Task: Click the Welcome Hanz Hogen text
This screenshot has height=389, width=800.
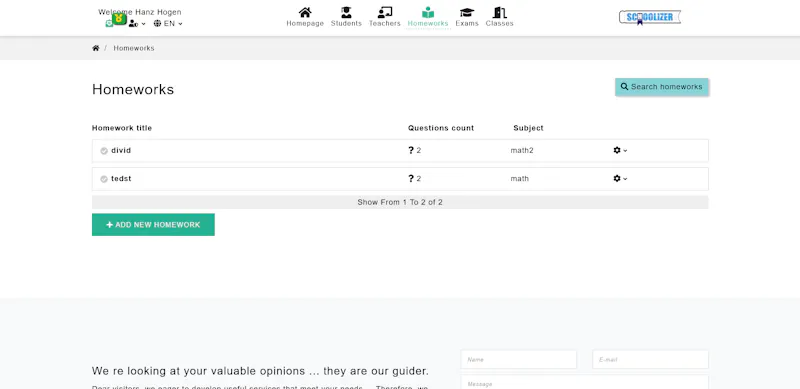Action: point(140,12)
